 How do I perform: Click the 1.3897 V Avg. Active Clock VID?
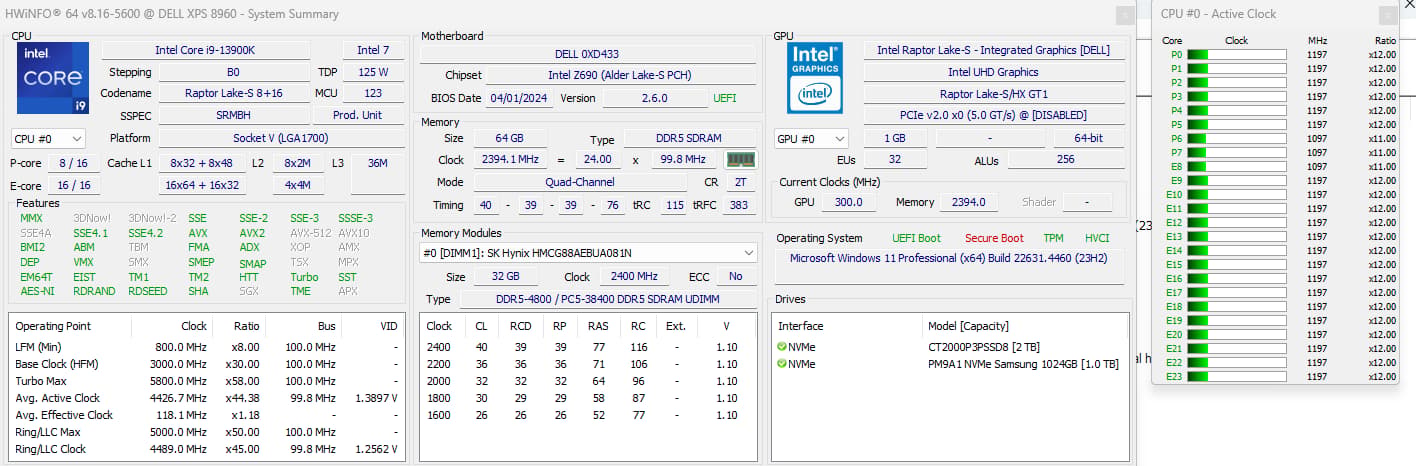tap(376, 398)
